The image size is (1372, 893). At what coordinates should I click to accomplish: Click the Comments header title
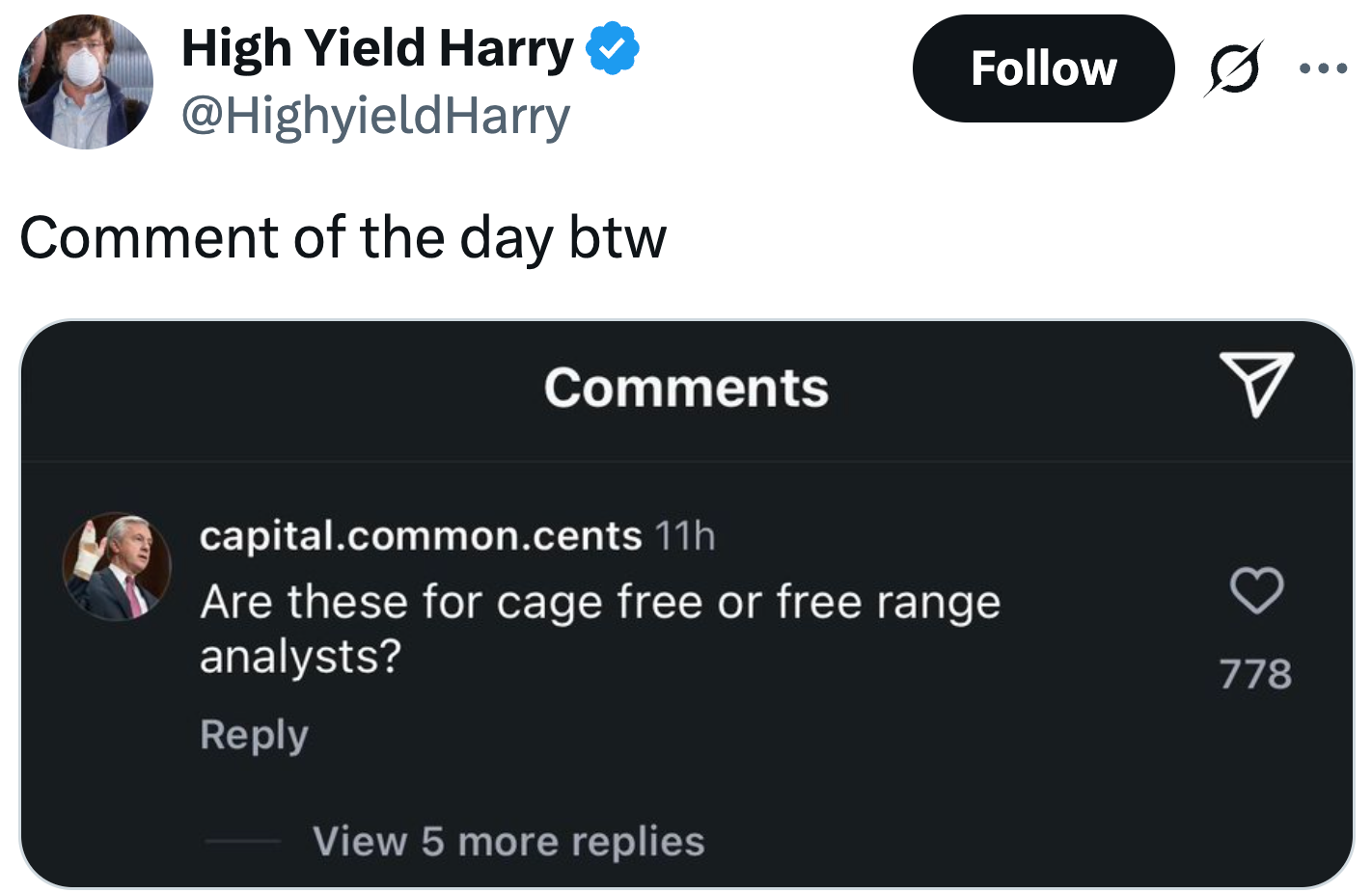(686, 388)
